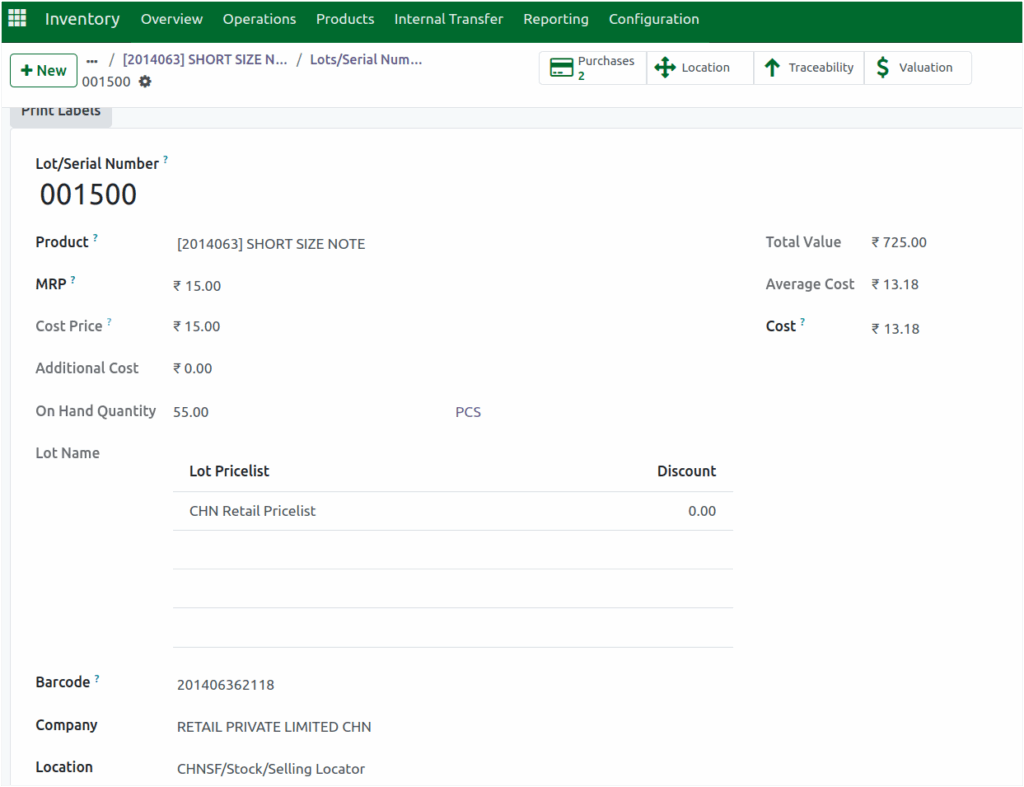Open the Reporting menu

(x=555, y=18)
